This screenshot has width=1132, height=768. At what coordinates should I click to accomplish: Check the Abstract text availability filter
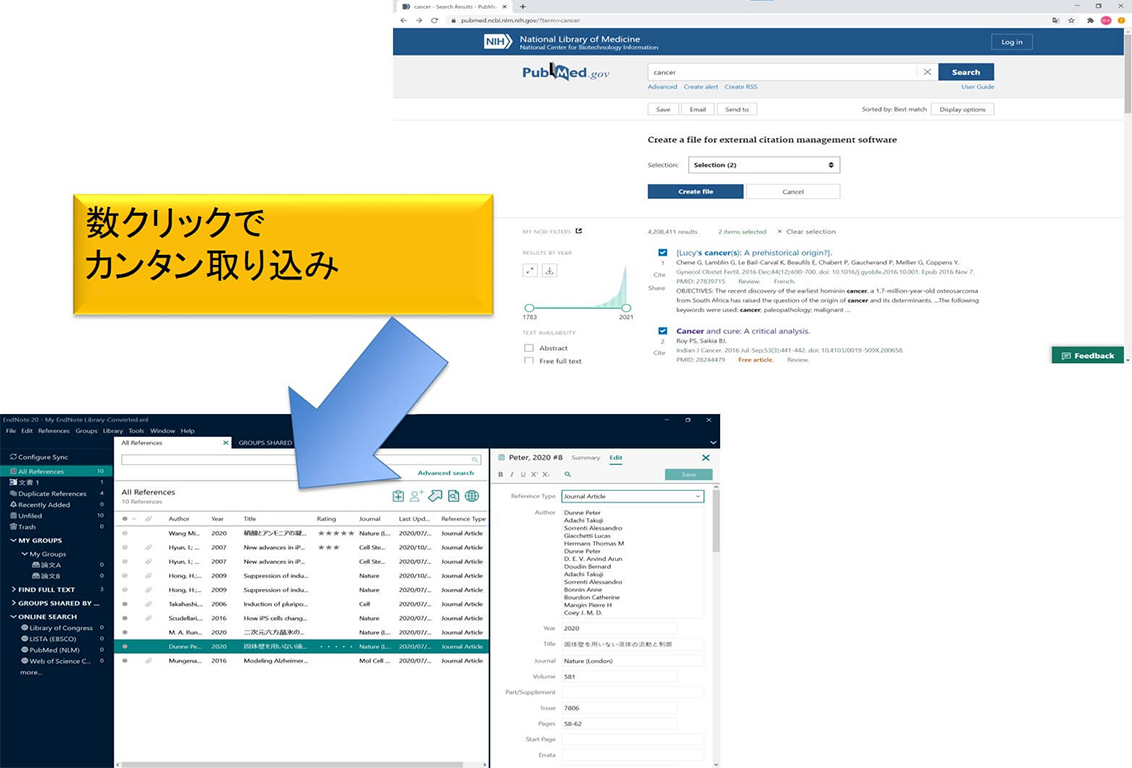tap(529, 348)
